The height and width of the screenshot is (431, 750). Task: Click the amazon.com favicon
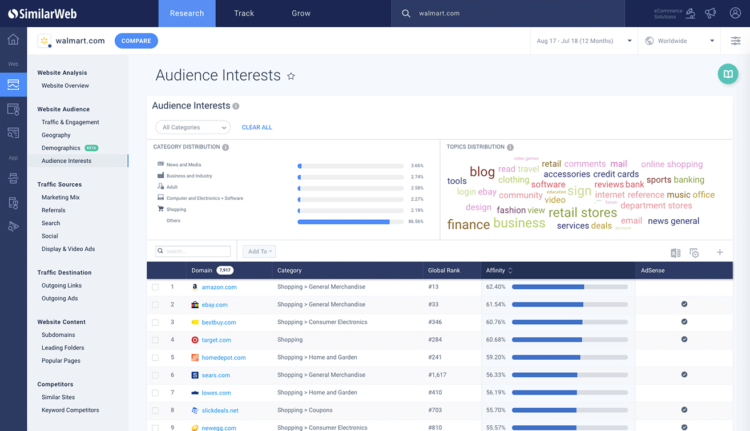195,287
